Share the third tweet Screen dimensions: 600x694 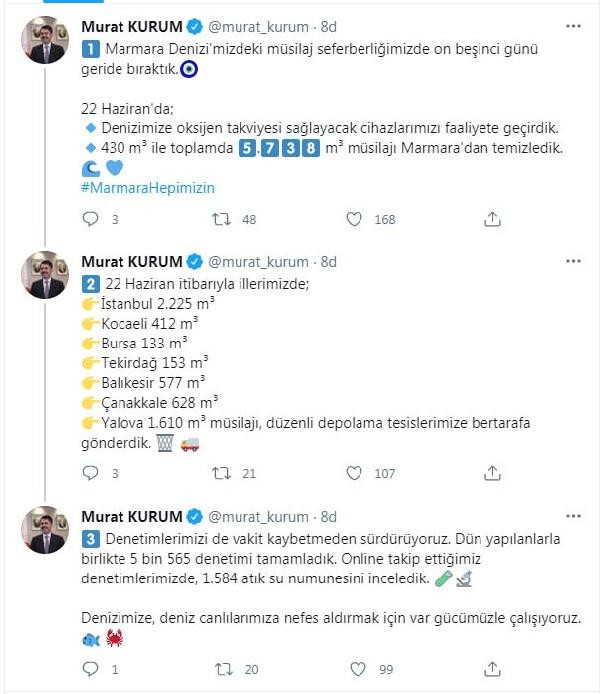click(492, 669)
